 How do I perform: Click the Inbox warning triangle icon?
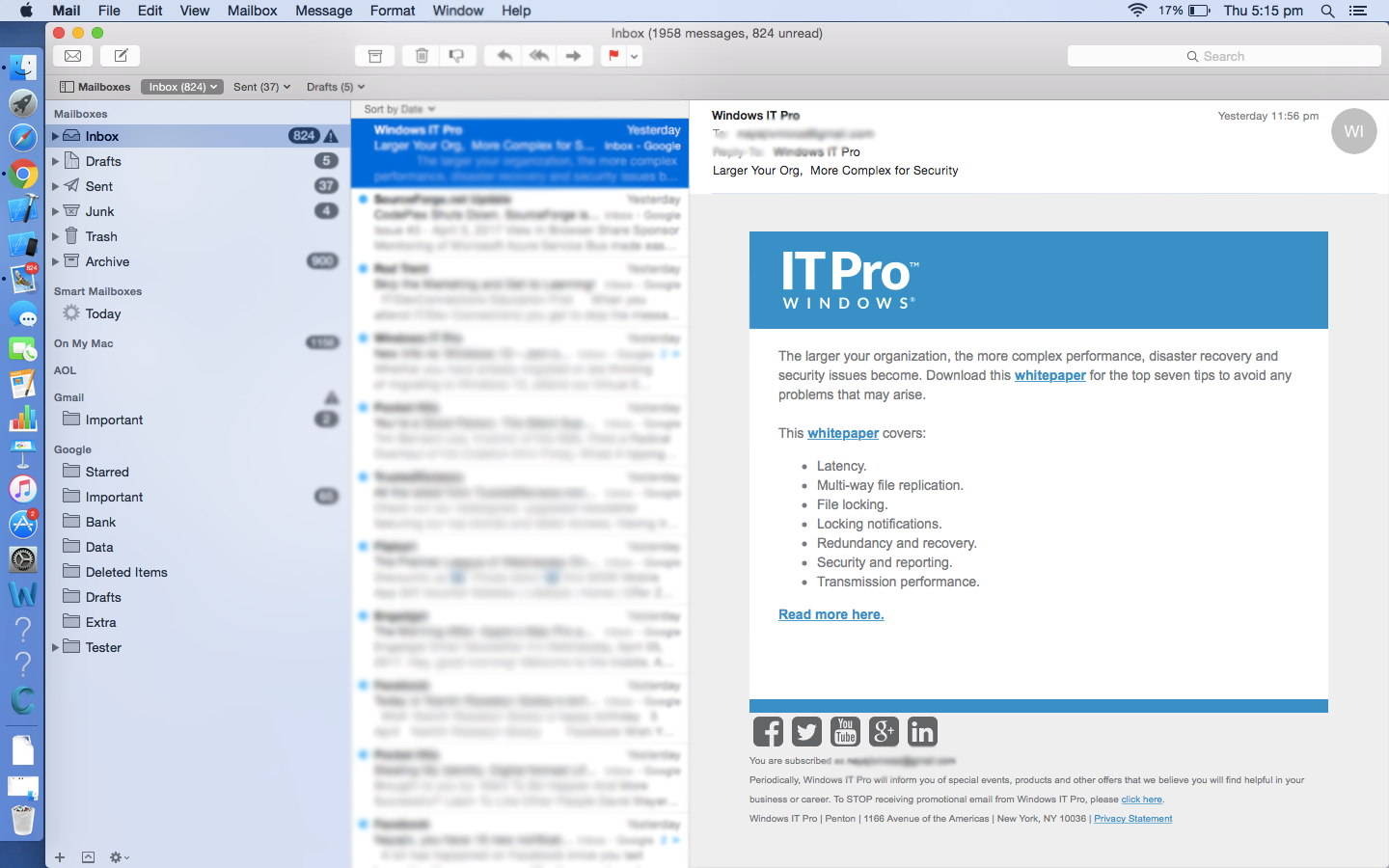(x=331, y=136)
